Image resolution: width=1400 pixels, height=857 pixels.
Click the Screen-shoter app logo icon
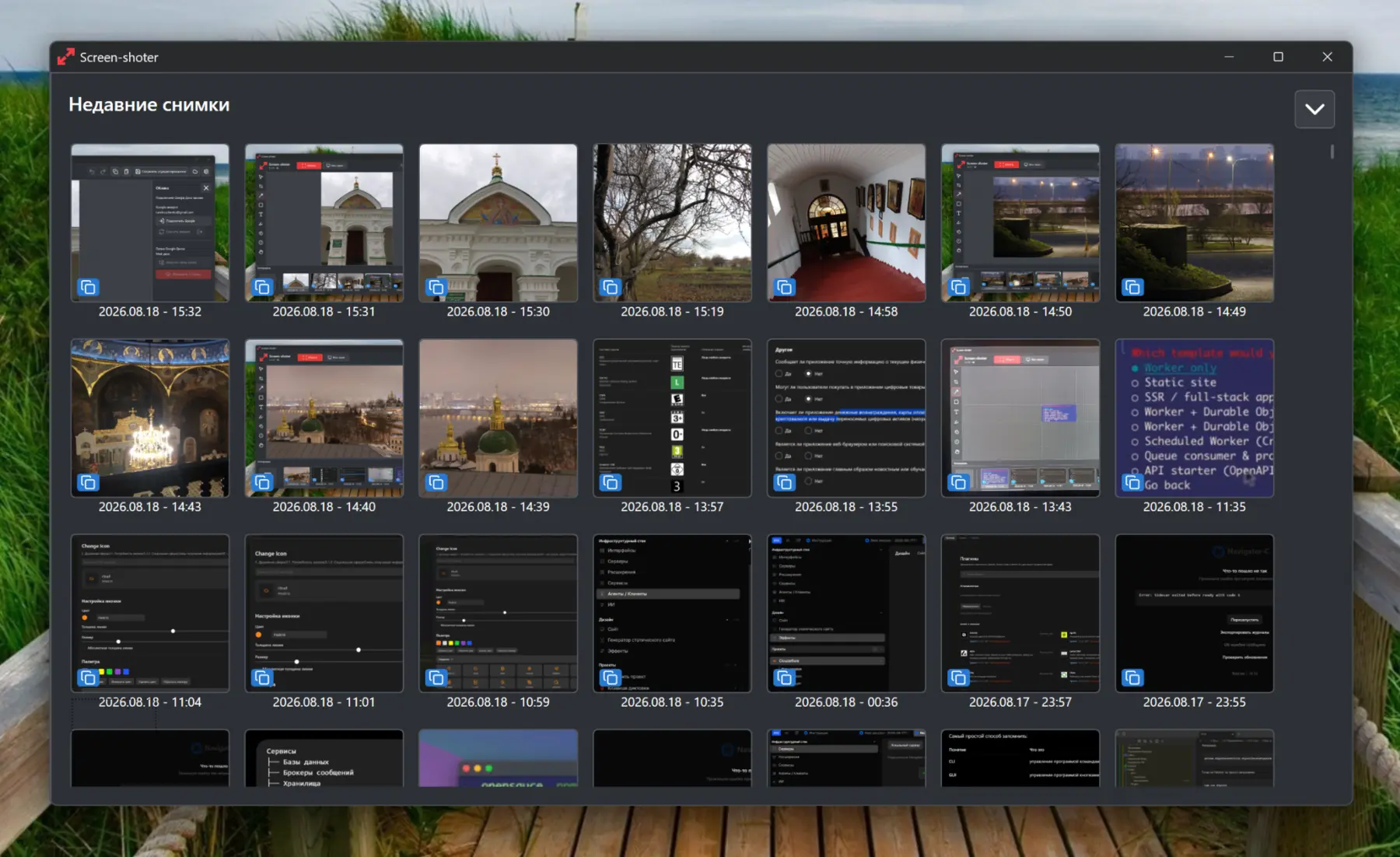[66, 57]
